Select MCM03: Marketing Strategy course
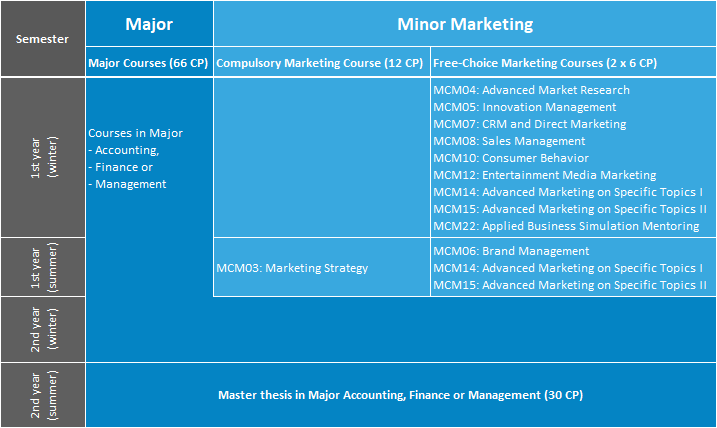 pos(292,268)
